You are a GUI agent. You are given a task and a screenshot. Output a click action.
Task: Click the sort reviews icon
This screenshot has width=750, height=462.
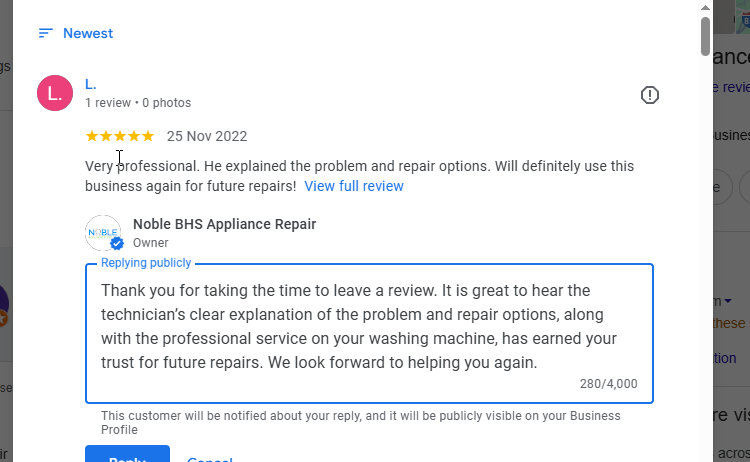point(45,33)
